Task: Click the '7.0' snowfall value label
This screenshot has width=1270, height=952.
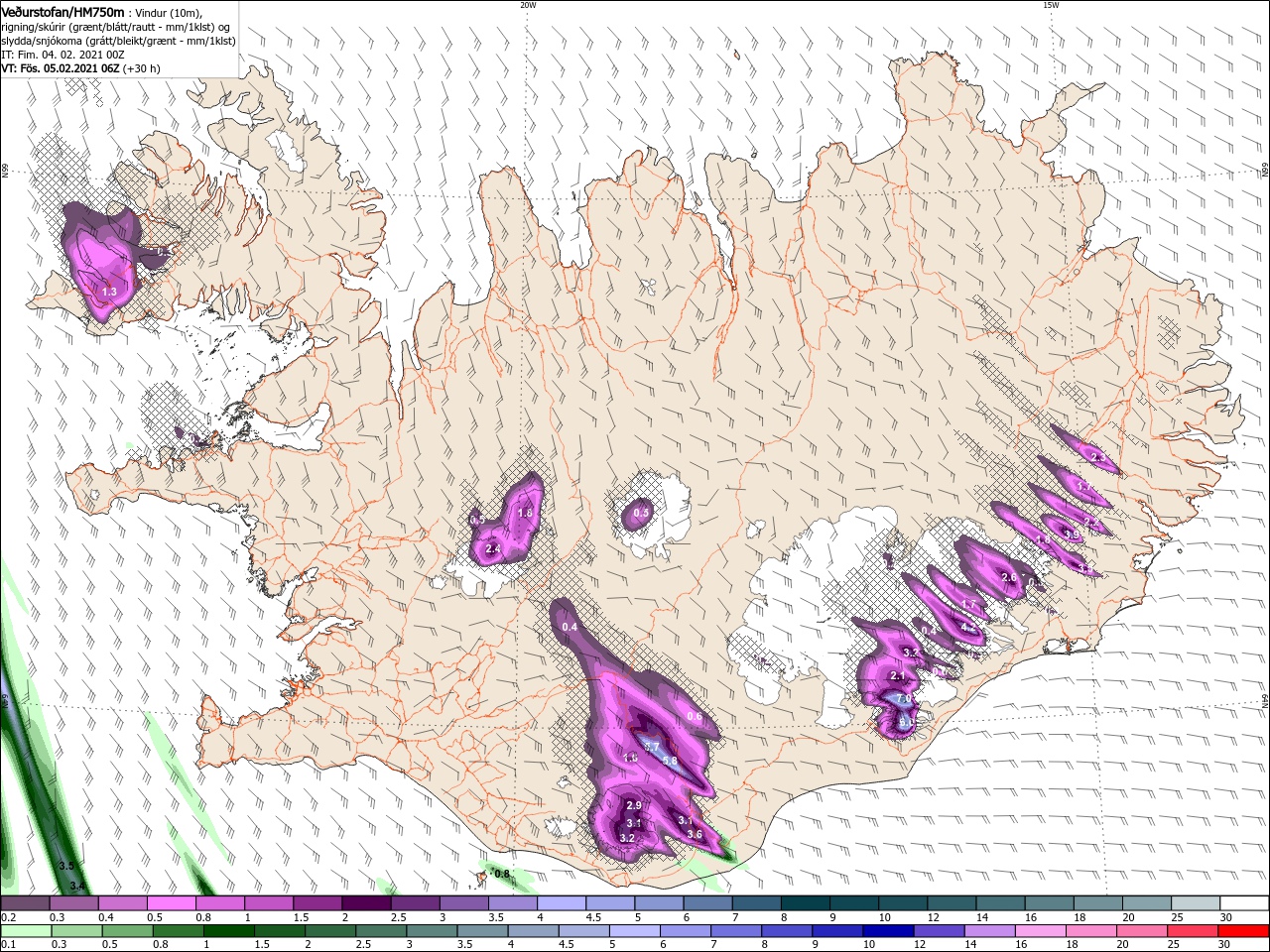Action: pyautogui.click(x=903, y=699)
